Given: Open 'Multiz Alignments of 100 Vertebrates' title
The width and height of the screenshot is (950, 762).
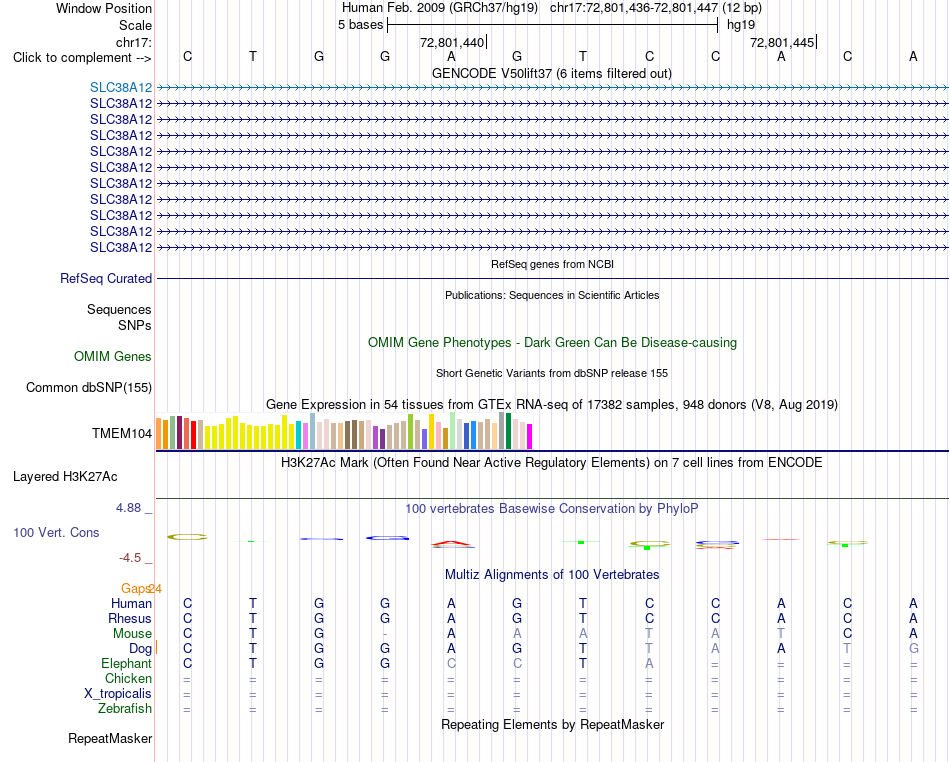Looking at the screenshot, I should [552, 575].
